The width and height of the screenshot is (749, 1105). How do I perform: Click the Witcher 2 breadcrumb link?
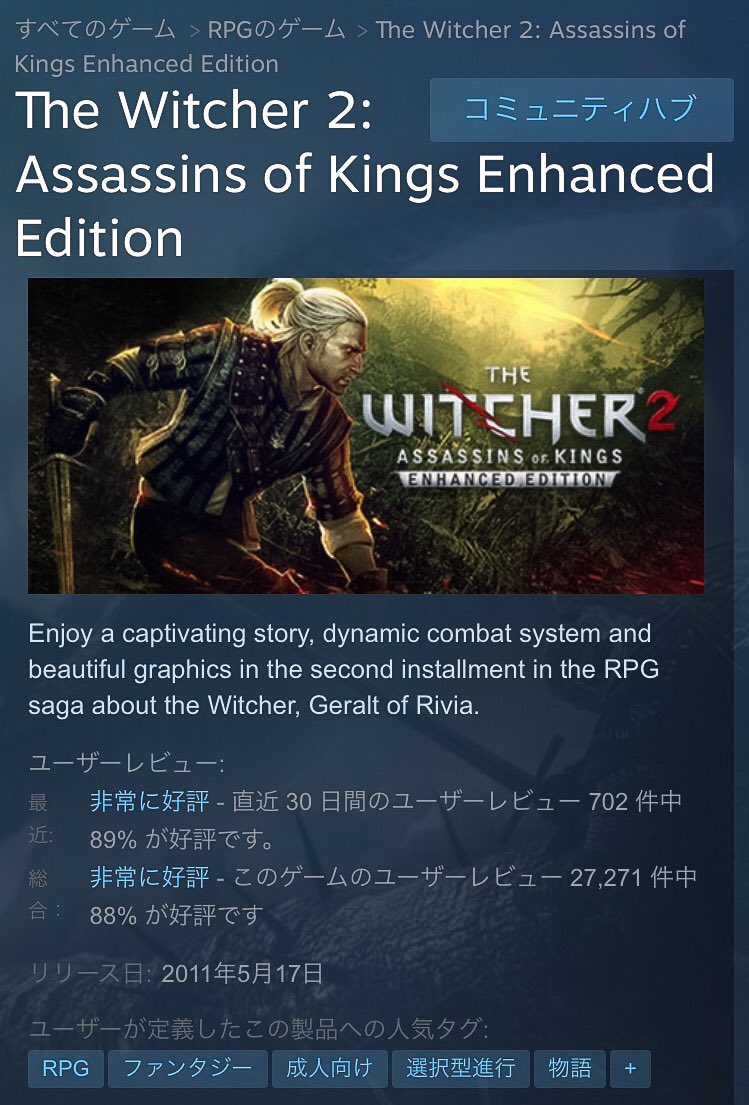click(350, 47)
